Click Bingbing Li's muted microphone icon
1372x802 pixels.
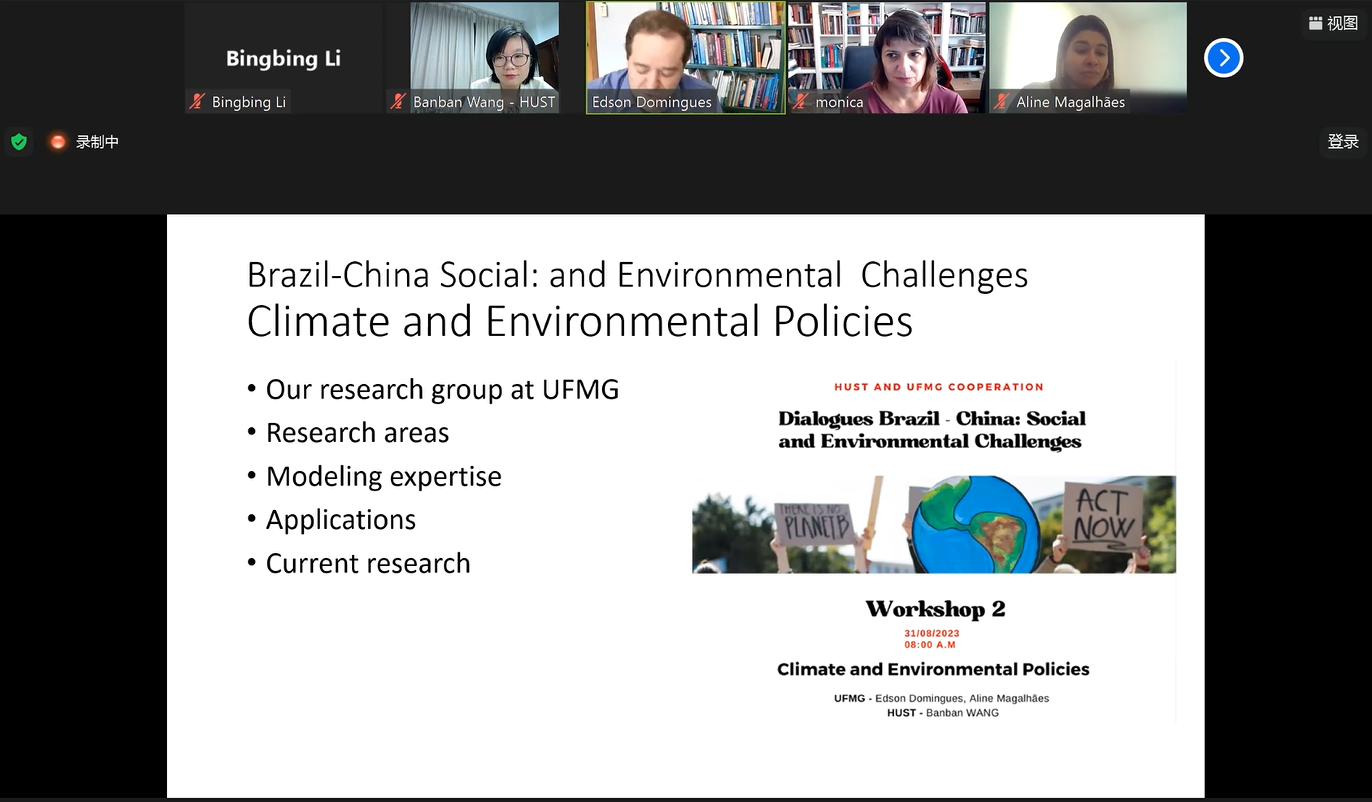pyautogui.click(x=198, y=102)
